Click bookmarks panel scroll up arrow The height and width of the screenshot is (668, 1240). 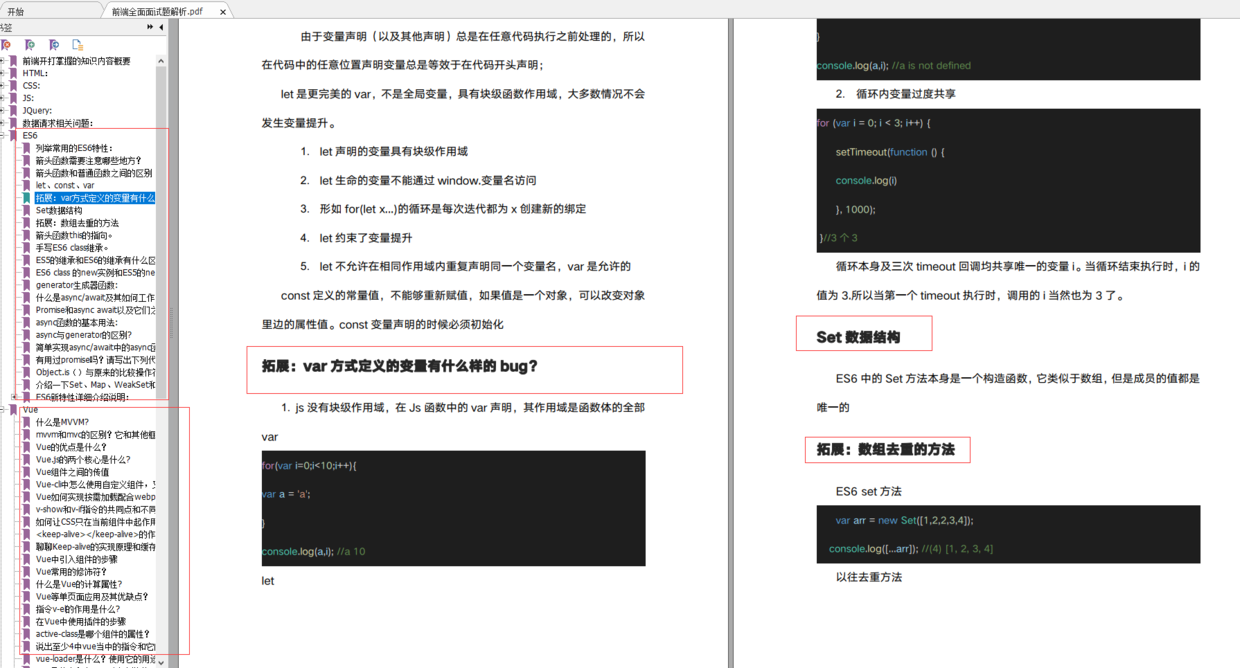tap(162, 60)
